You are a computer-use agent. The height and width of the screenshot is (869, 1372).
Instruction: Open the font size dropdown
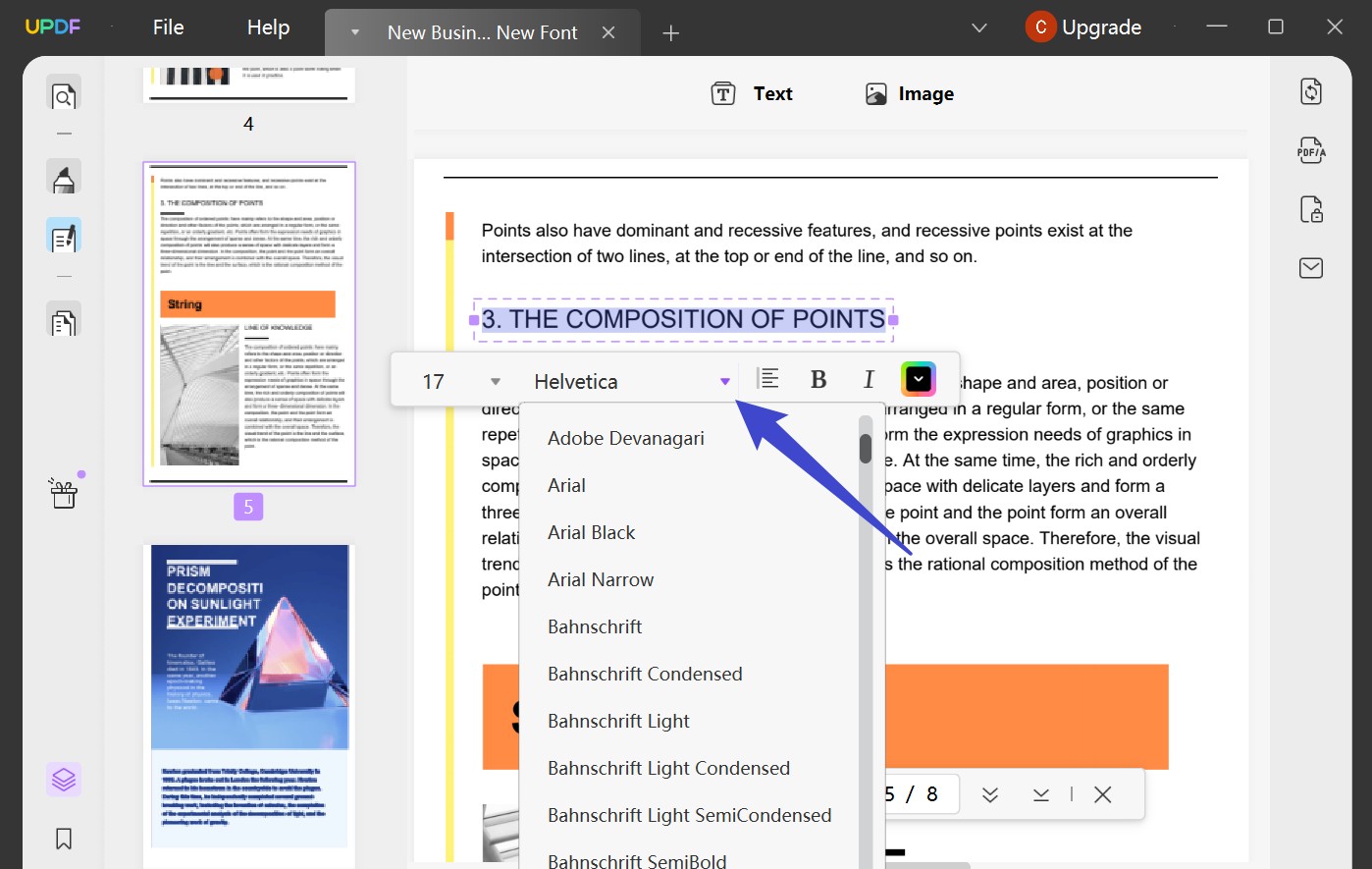[496, 381]
